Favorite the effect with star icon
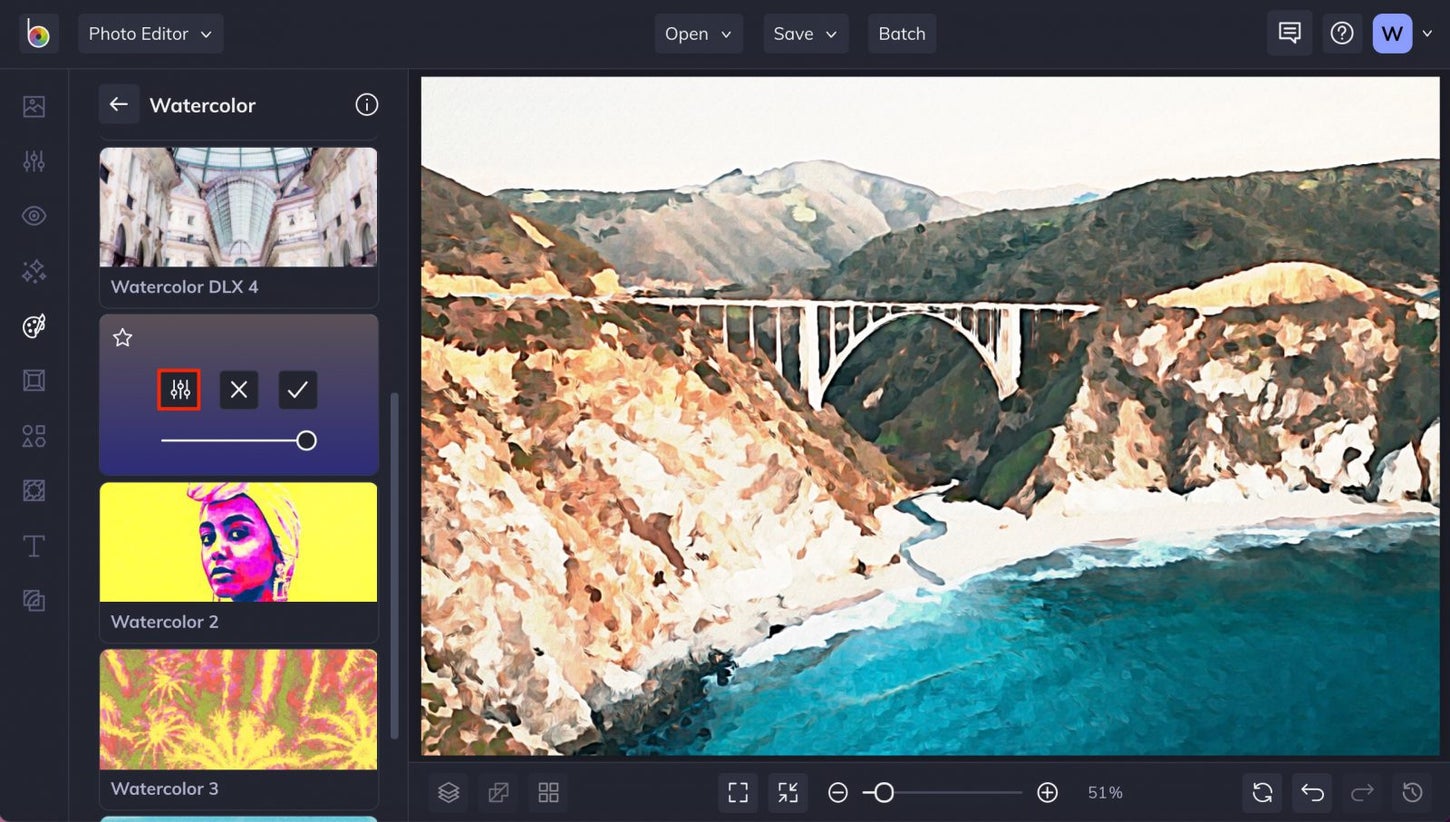The width and height of the screenshot is (1450, 822). point(123,338)
